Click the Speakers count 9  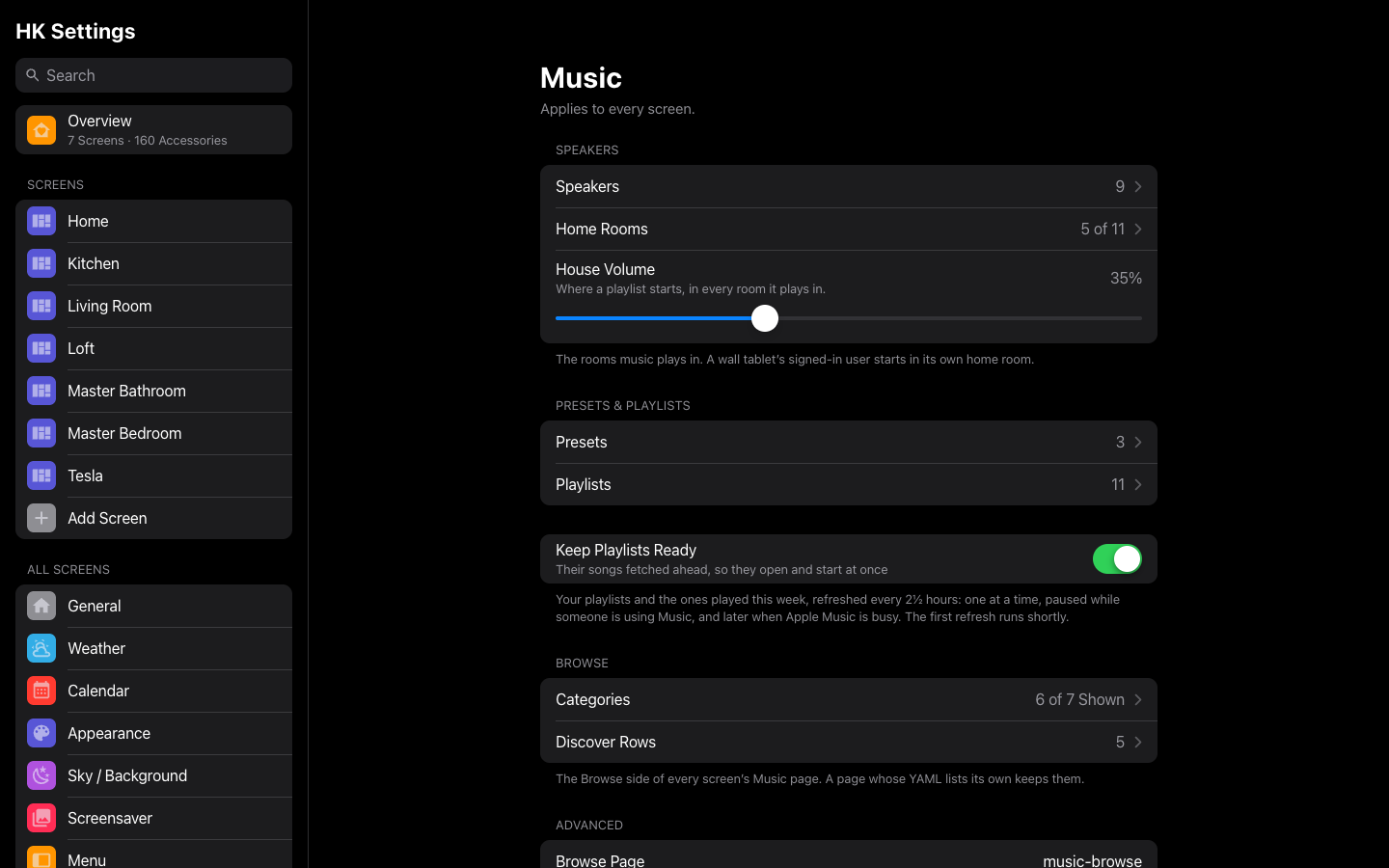point(1120,186)
